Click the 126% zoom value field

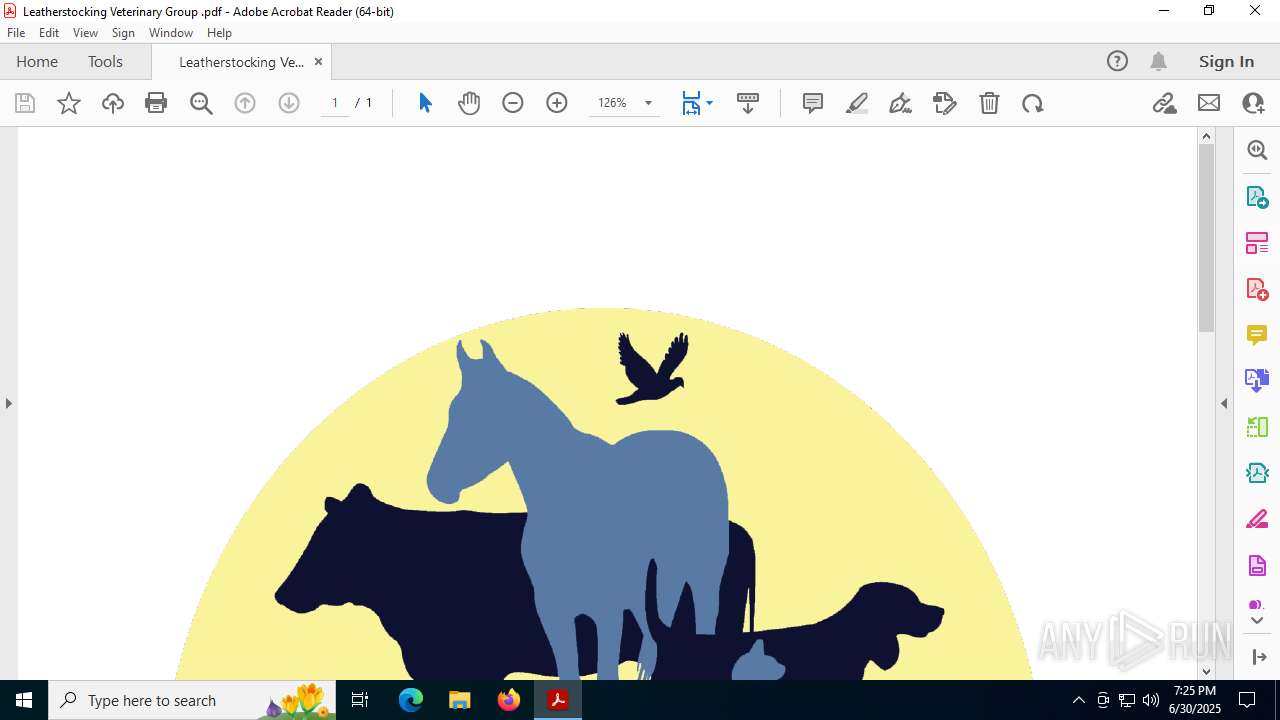point(612,103)
